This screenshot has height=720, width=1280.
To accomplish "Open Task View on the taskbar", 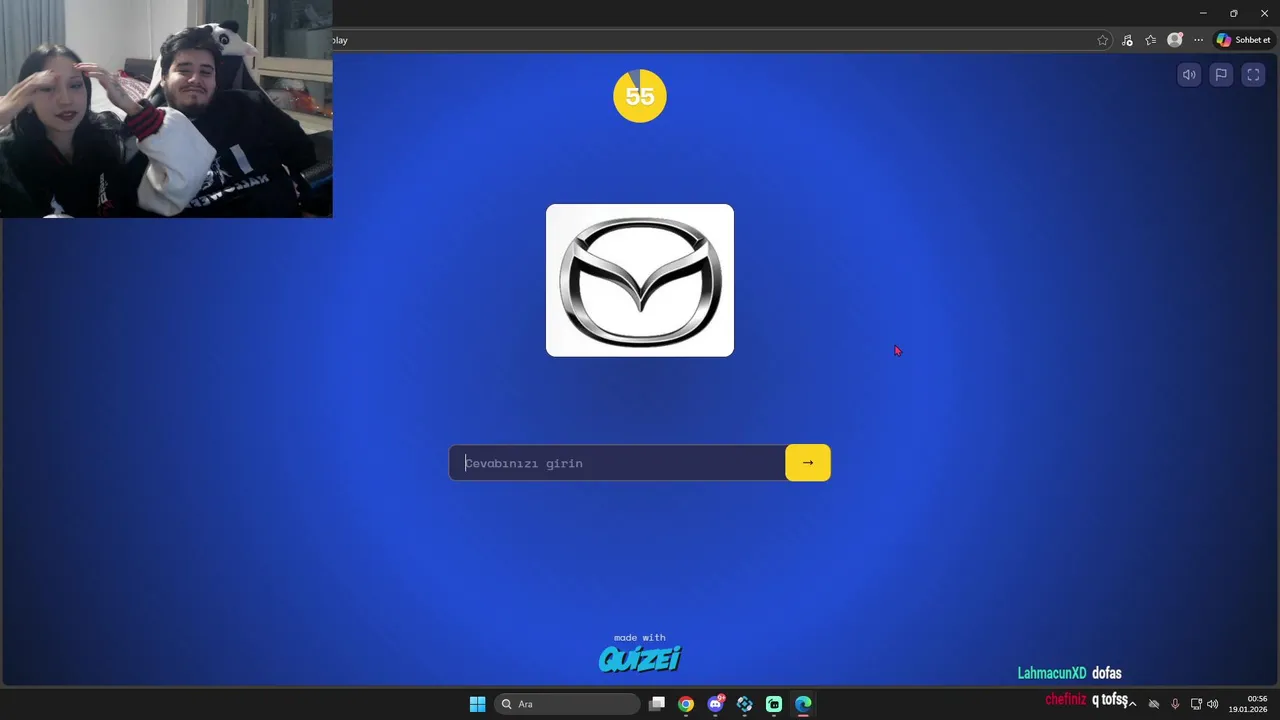I will click(x=657, y=704).
